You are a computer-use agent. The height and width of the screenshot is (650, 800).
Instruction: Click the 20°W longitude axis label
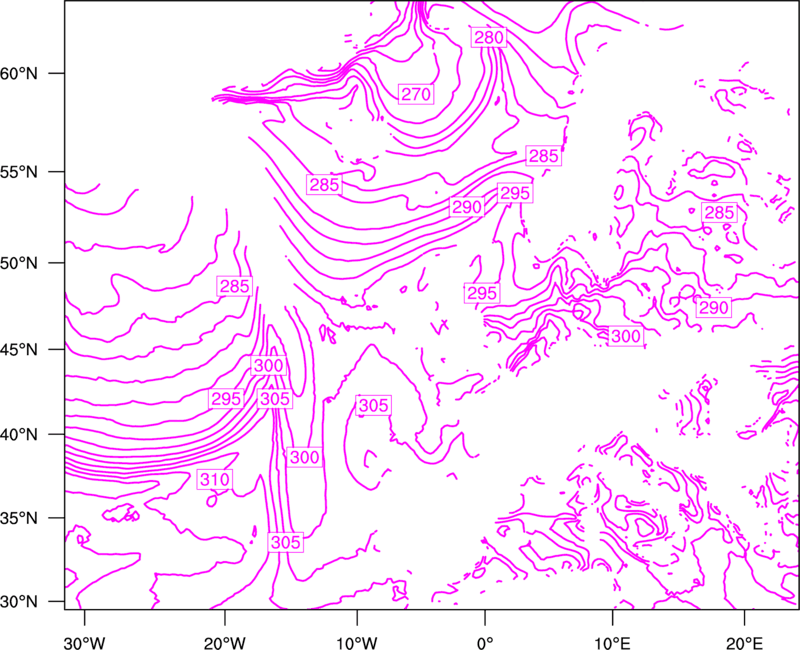(225, 643)
